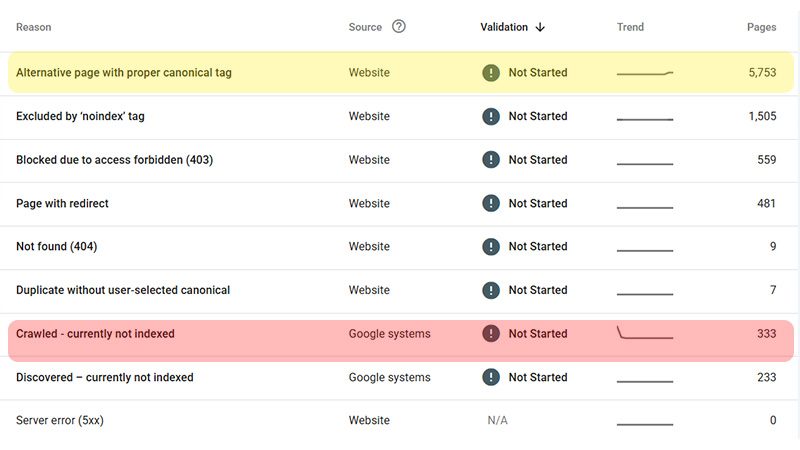Click 'Not Started' text on Page with redirect row
This screenshot has width=800, height=450.
538,204
